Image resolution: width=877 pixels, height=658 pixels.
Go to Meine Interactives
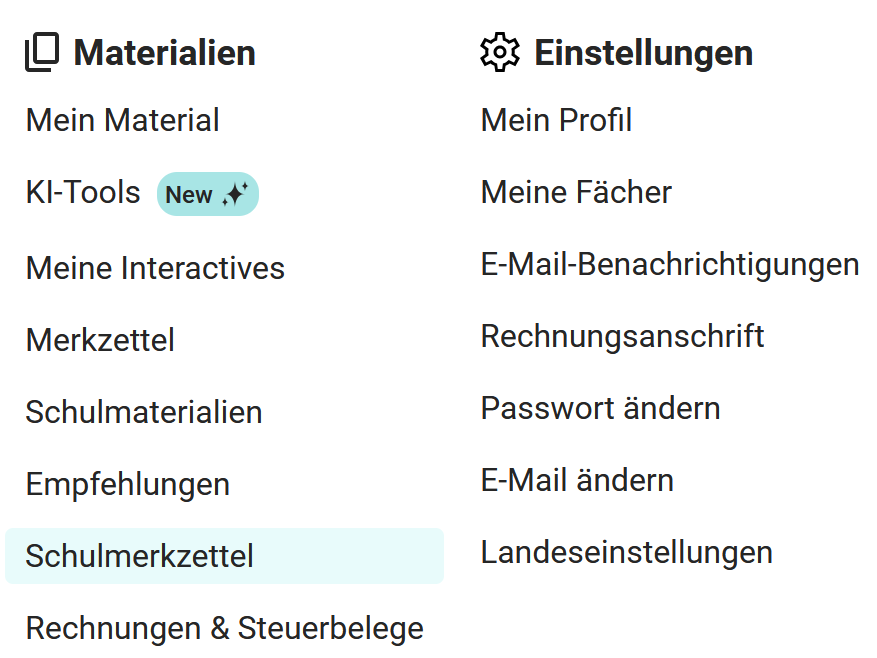pyautogui.click(x=155, y=268)
